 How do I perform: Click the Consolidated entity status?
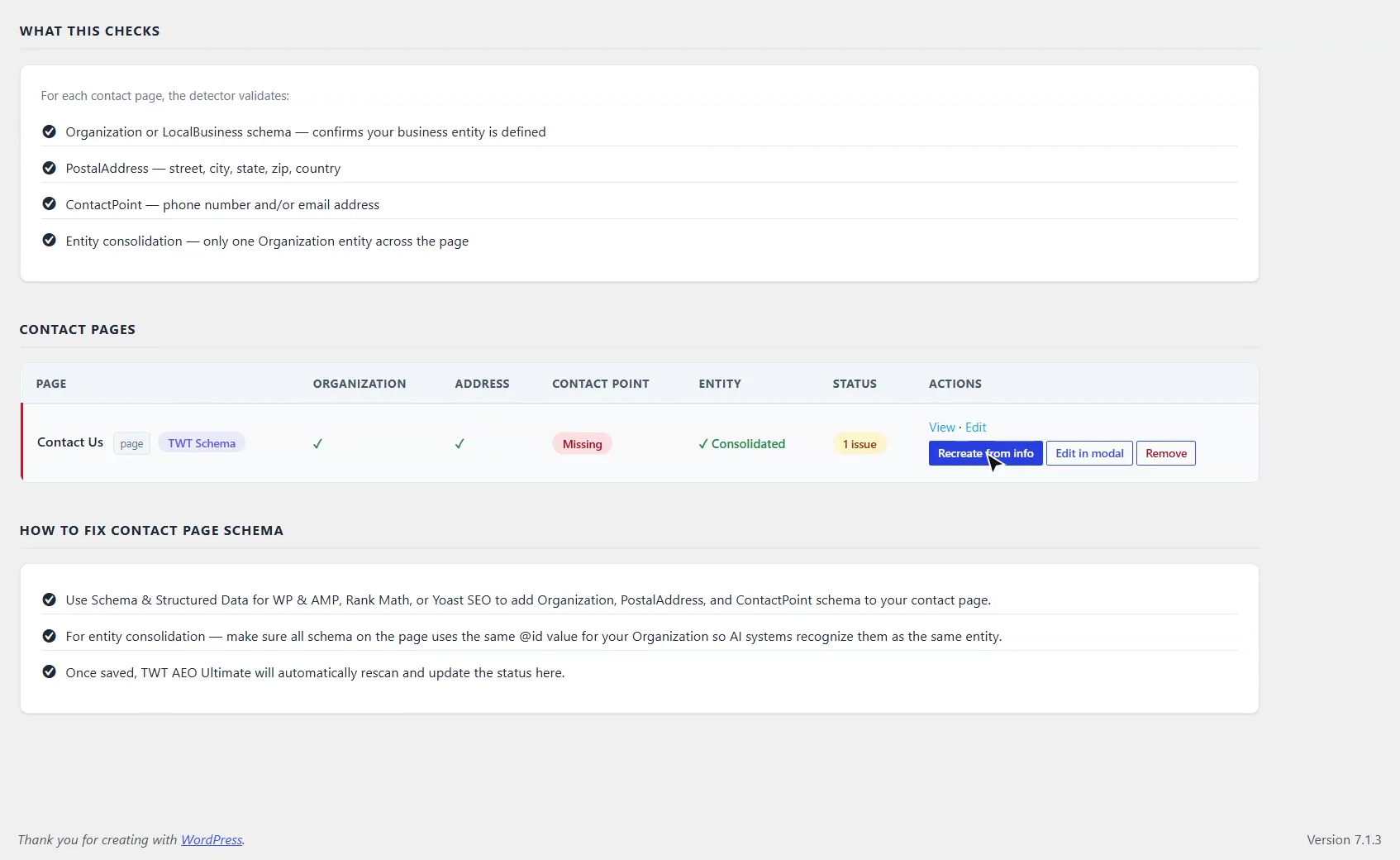[x=741, y=444]
